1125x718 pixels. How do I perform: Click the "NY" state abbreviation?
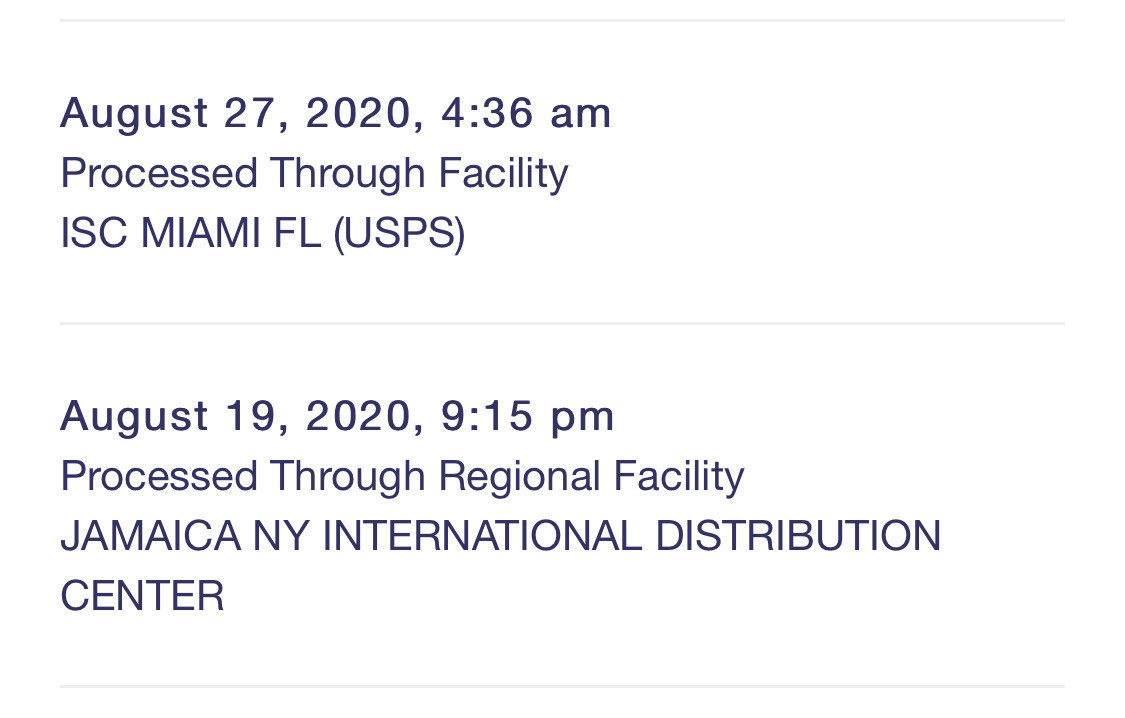[x=280, y=536]
